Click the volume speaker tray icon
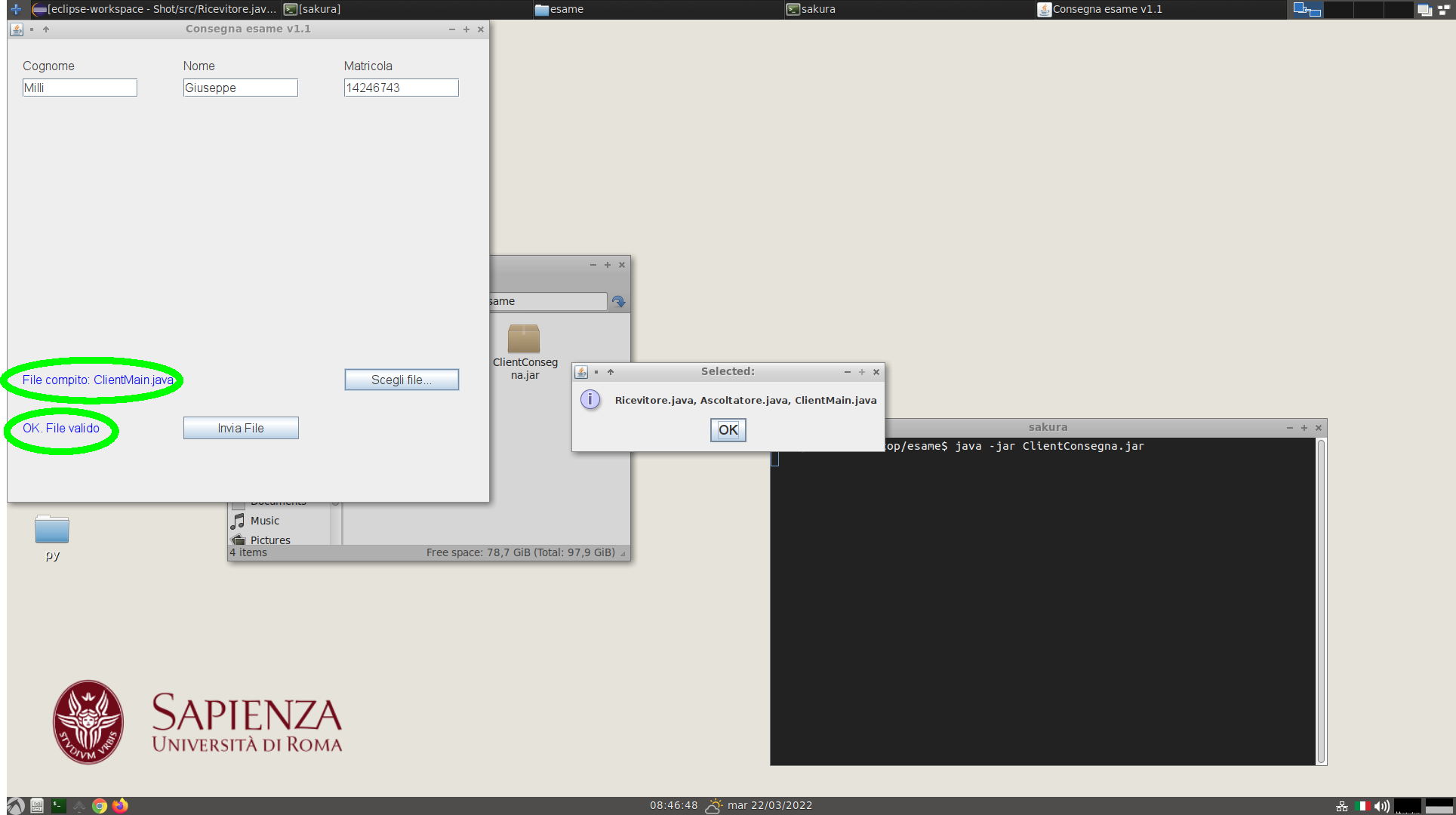 1381,806
